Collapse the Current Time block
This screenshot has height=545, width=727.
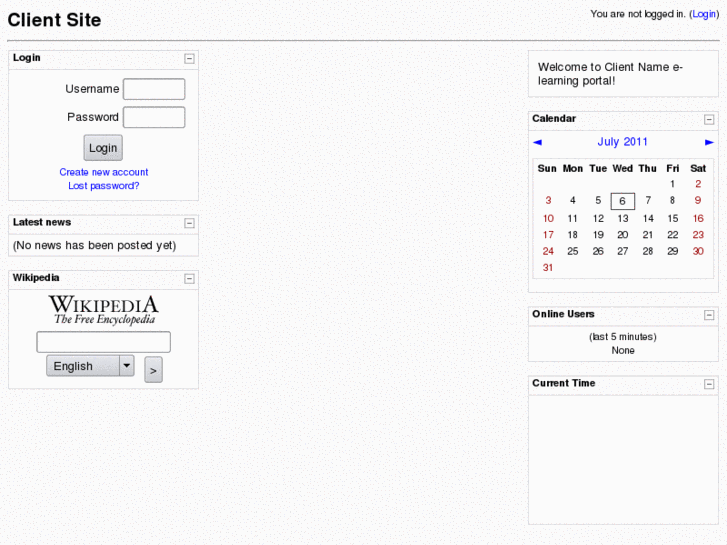(709, 384)
